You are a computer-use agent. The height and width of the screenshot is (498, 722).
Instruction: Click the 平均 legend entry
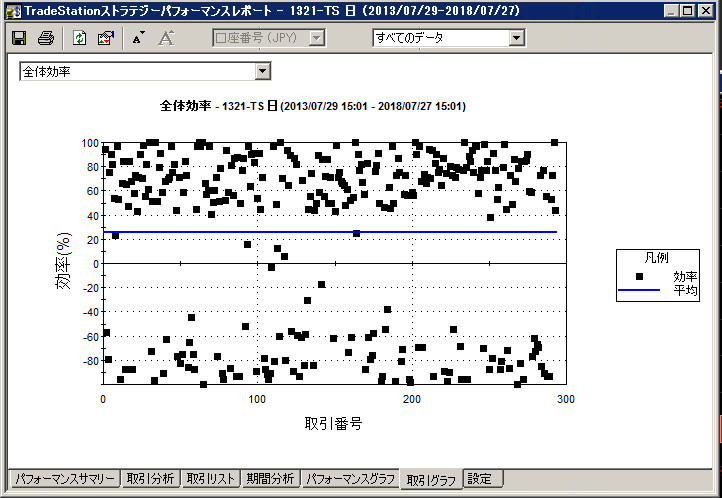(685, 290)
